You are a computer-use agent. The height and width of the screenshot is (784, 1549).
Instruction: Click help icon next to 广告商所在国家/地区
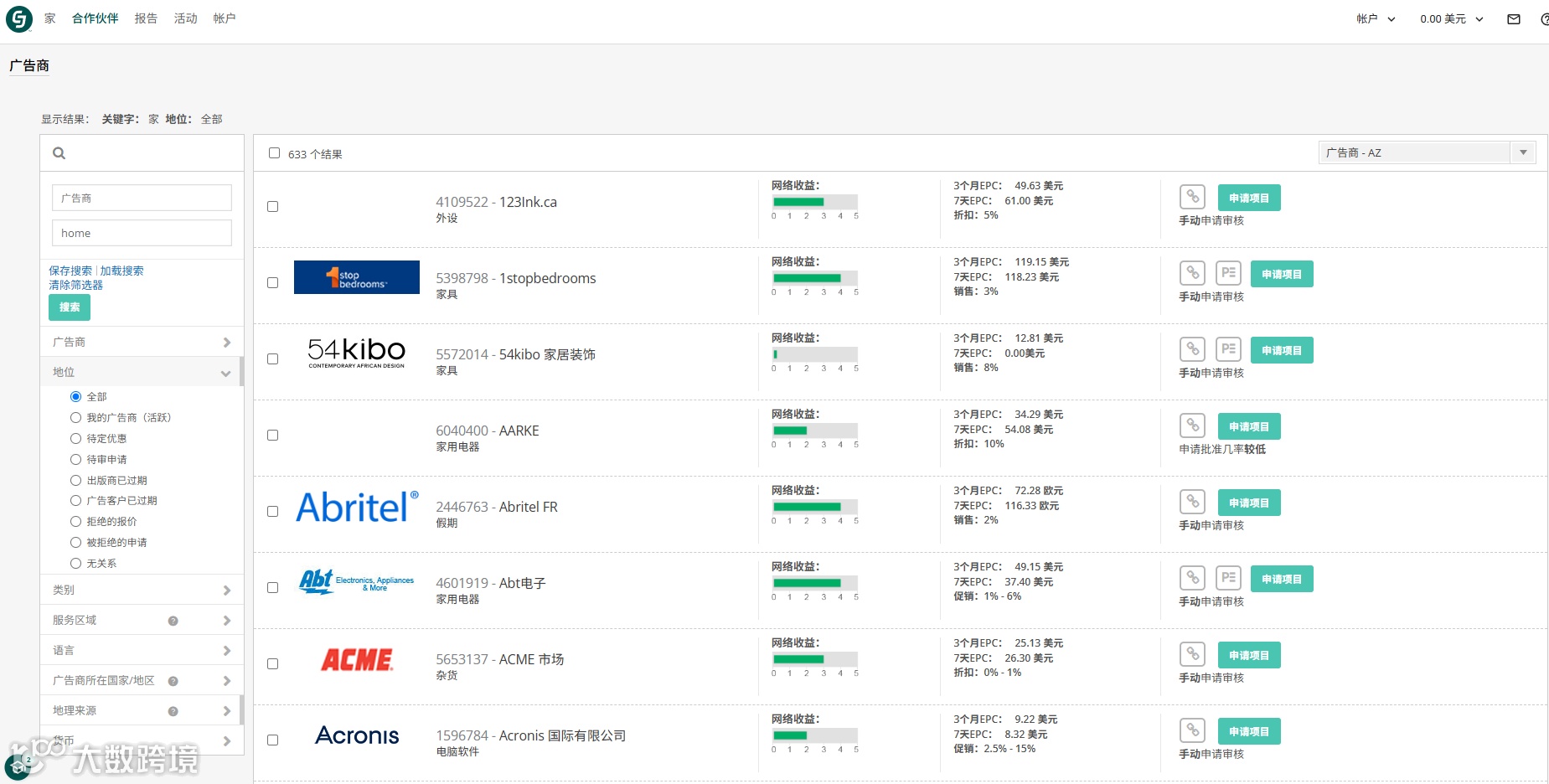(173, 681)
